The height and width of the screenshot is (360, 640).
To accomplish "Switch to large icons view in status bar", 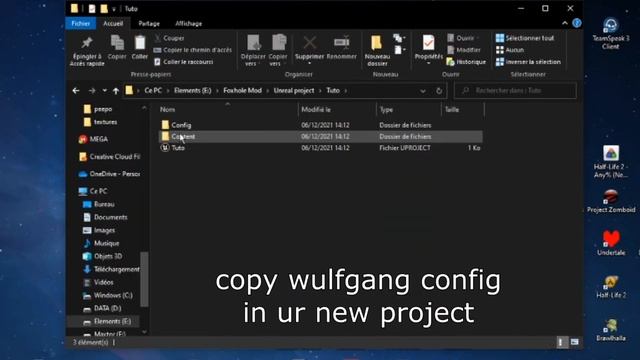I will (575, 342).
